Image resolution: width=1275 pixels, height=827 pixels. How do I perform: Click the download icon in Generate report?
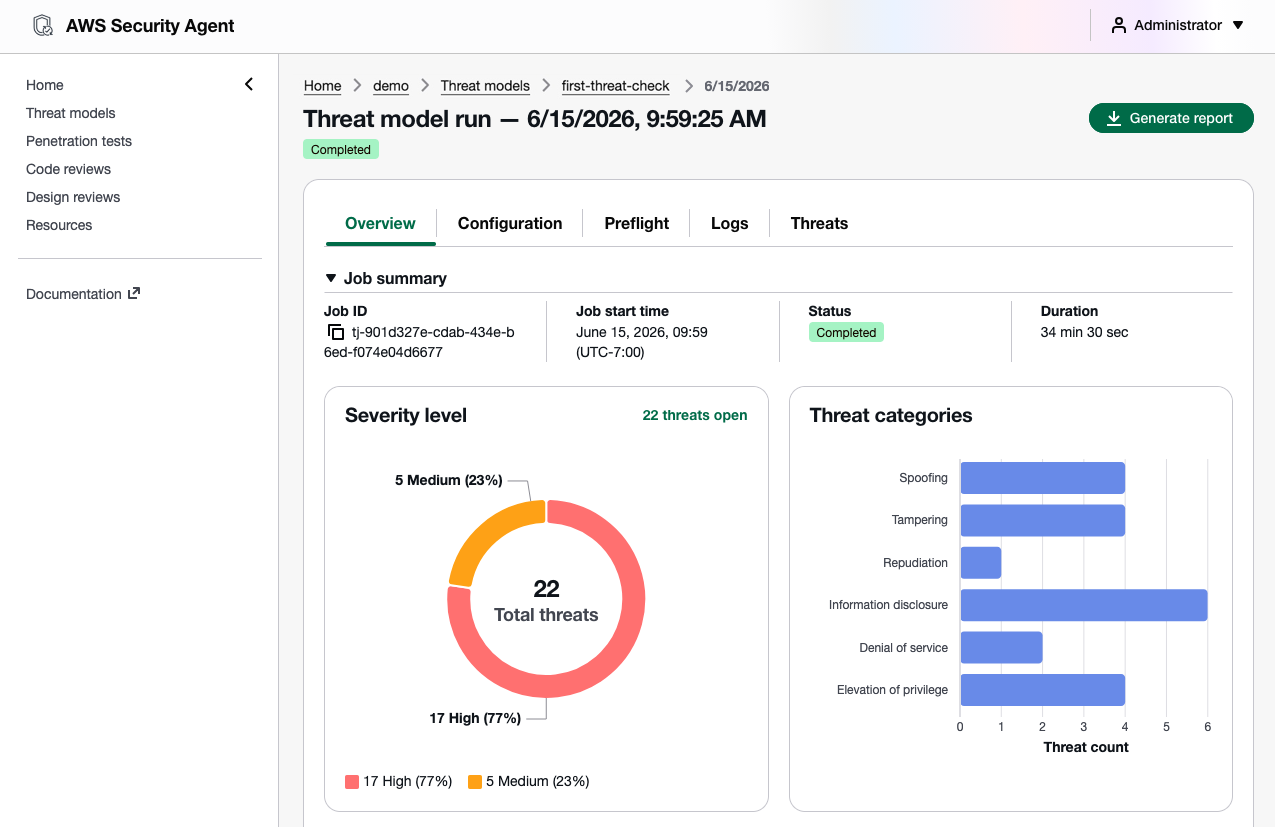click(1113, 118)
